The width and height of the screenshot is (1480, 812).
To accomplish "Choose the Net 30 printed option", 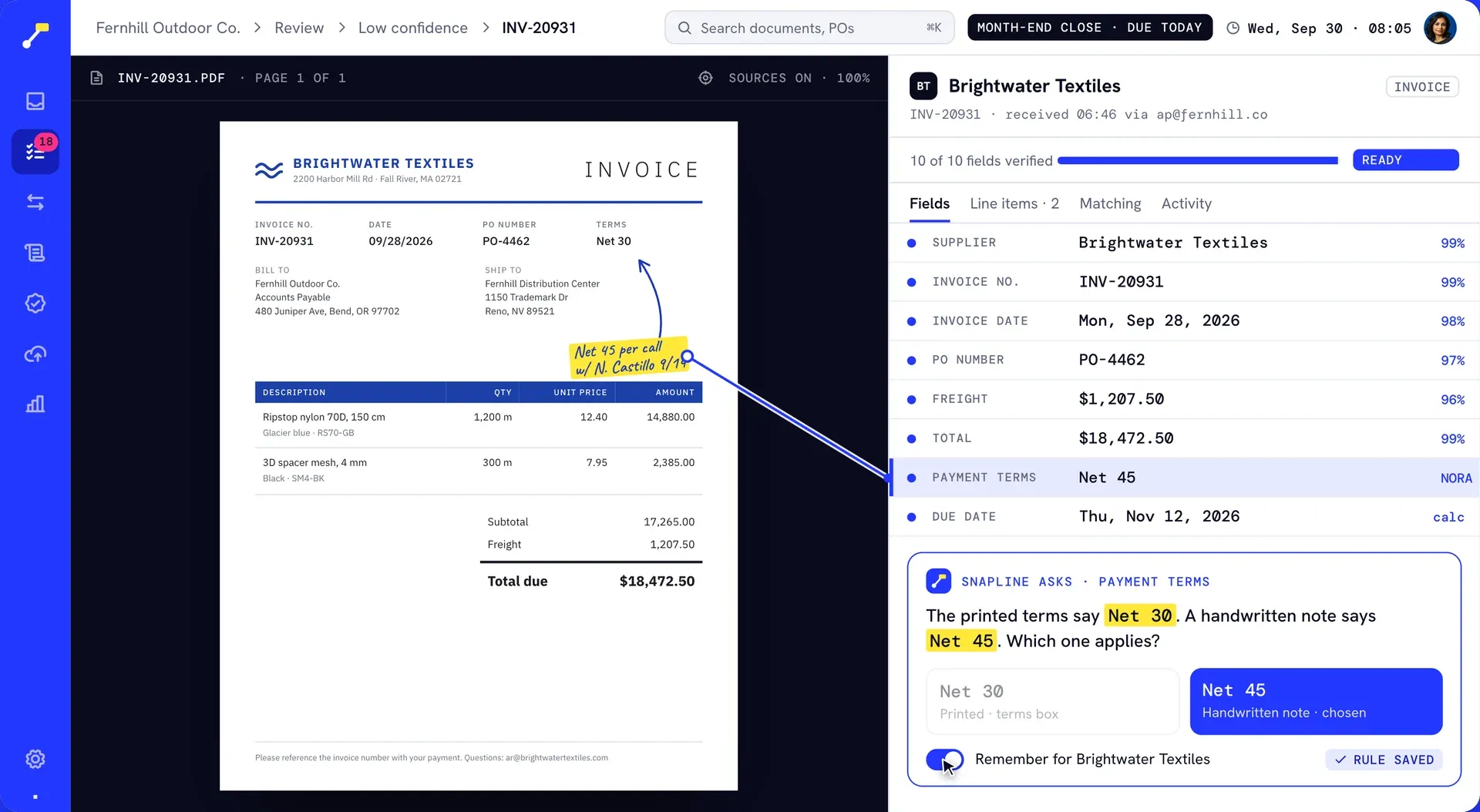I will click(1052, 701).
